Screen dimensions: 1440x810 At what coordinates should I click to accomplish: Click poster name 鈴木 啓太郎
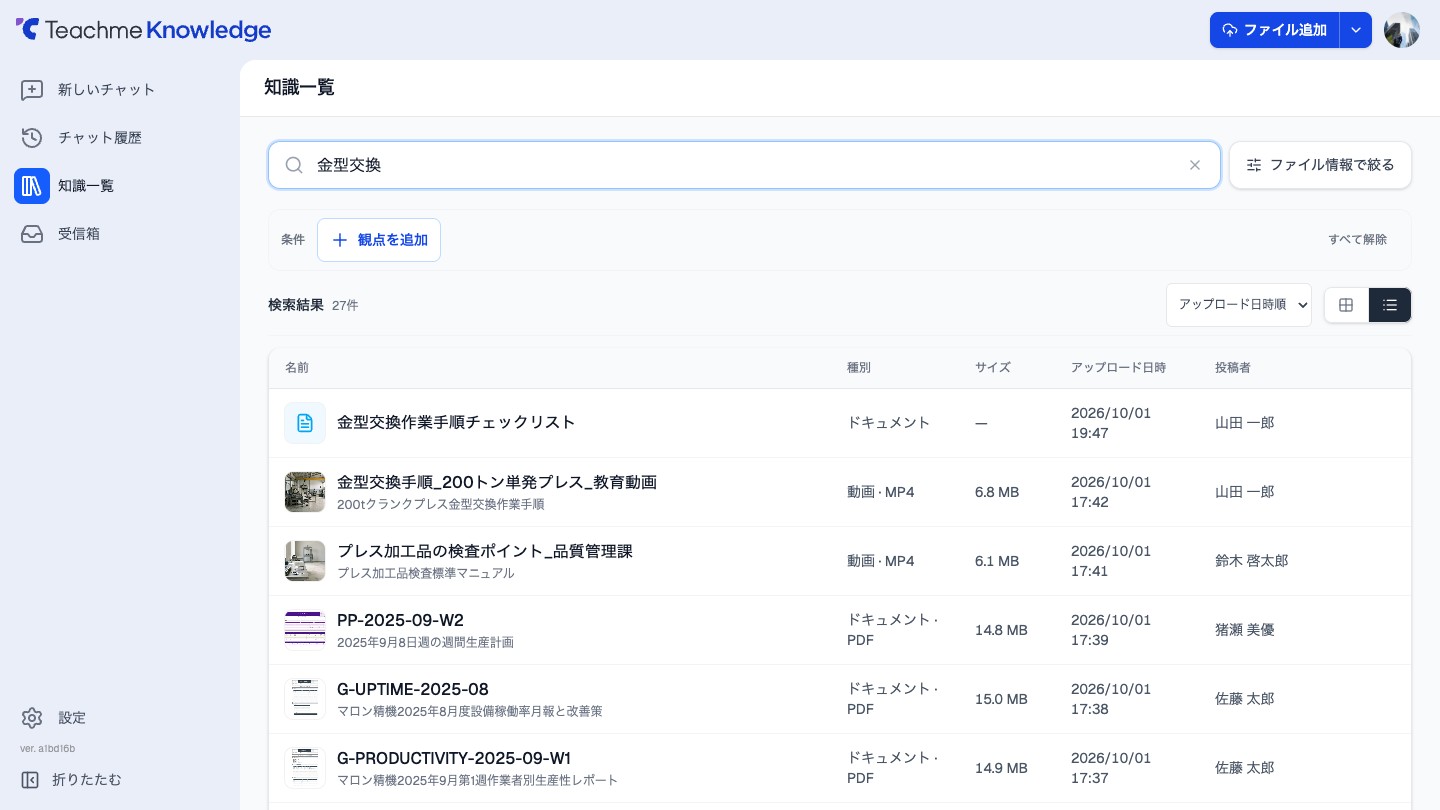tap(1252, 561)
